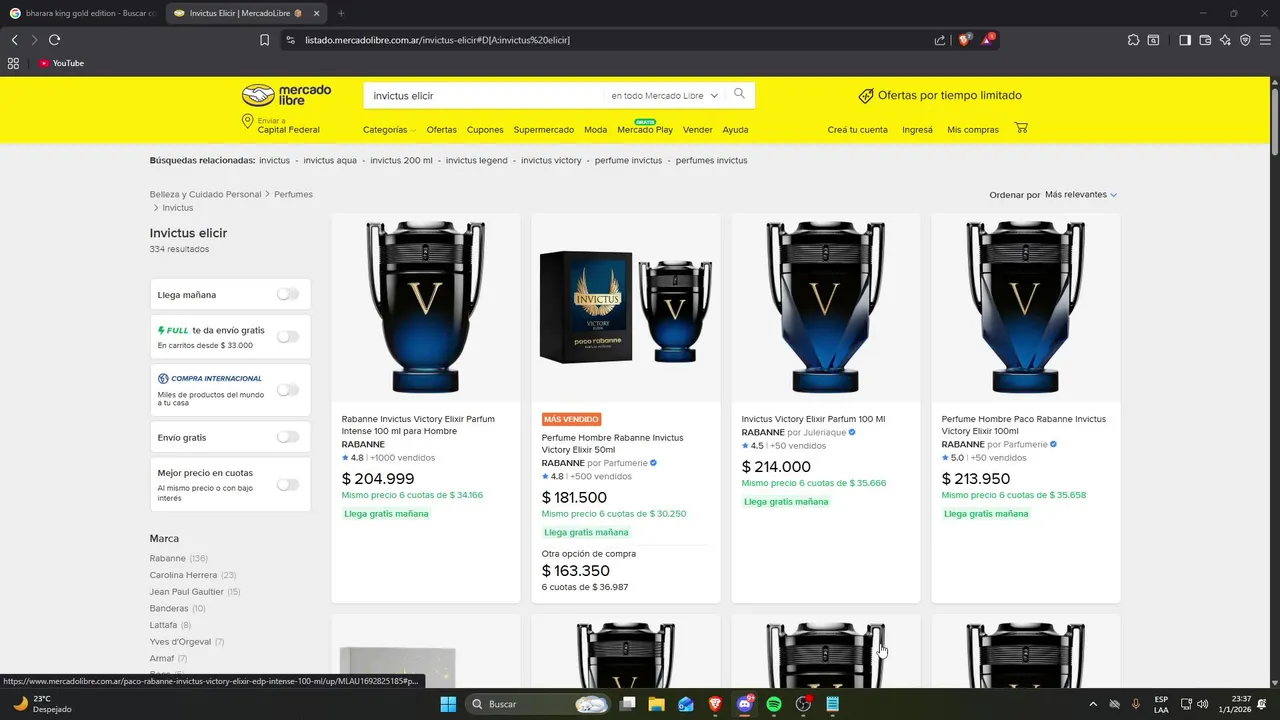The height and width of the screenshot is (720, 1280).
Task: Click the Windows Start button
Action: tap(448, 704)
